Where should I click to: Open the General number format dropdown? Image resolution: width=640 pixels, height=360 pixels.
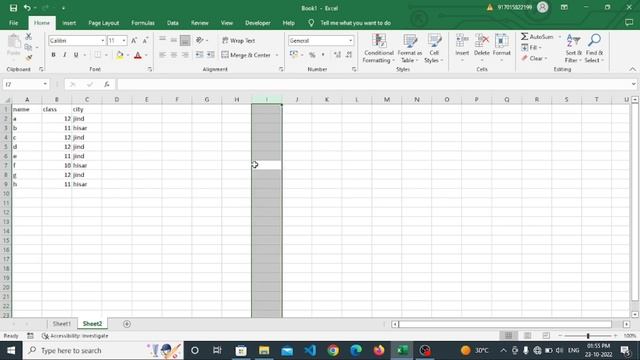coord(350,40)
